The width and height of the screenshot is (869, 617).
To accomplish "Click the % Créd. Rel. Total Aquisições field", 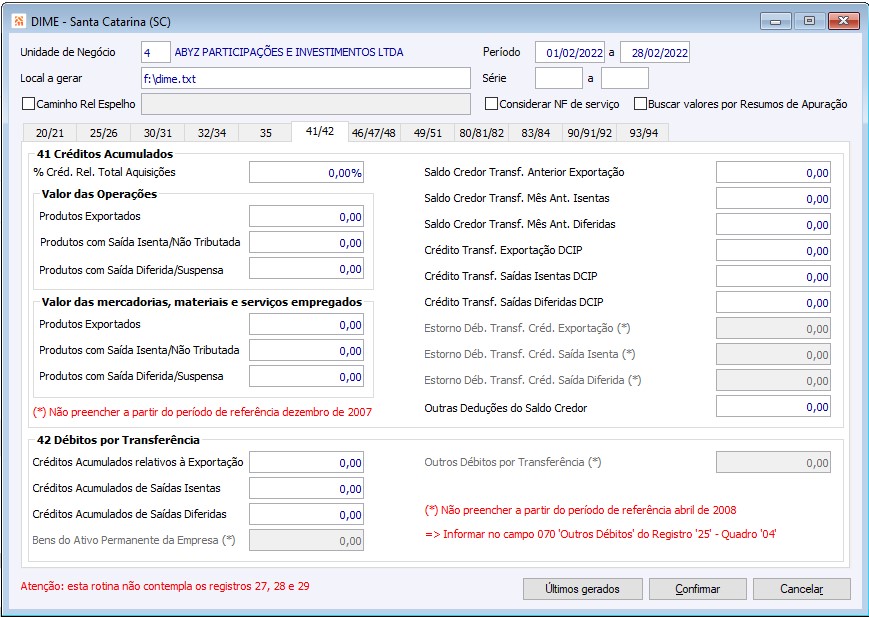I will [306, 172].
